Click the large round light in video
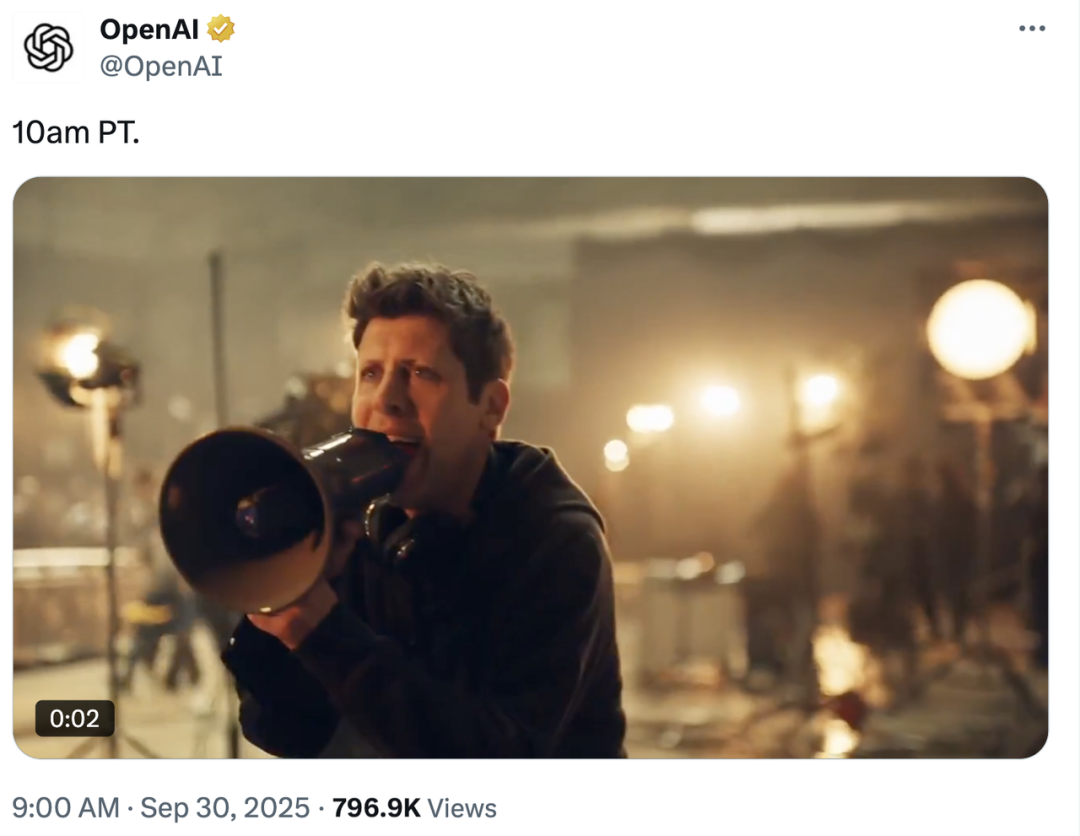This screenshot has height=836, width=1080. point(980,330)
